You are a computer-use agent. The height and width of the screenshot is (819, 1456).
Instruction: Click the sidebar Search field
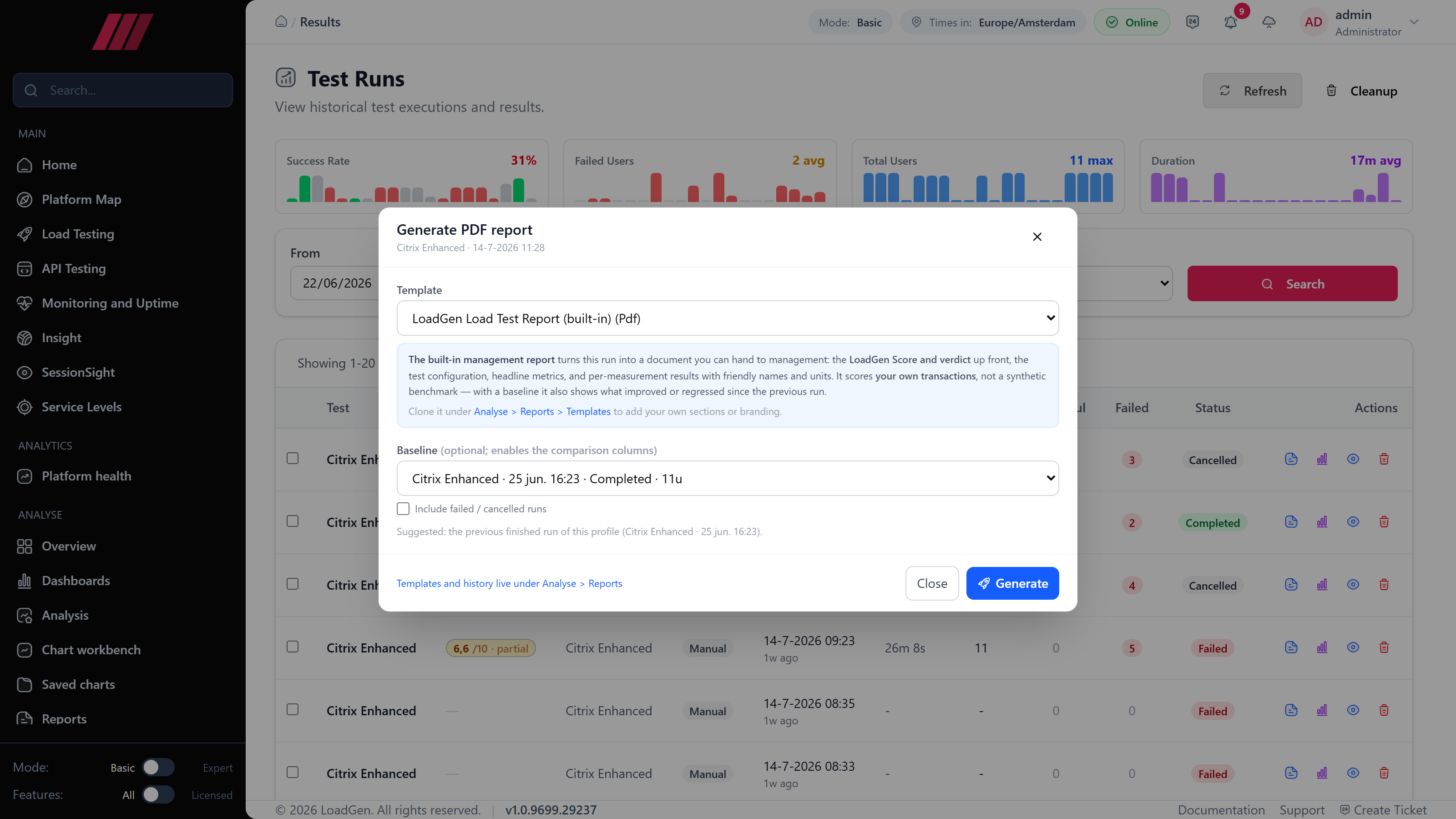[x=123, y=90]
